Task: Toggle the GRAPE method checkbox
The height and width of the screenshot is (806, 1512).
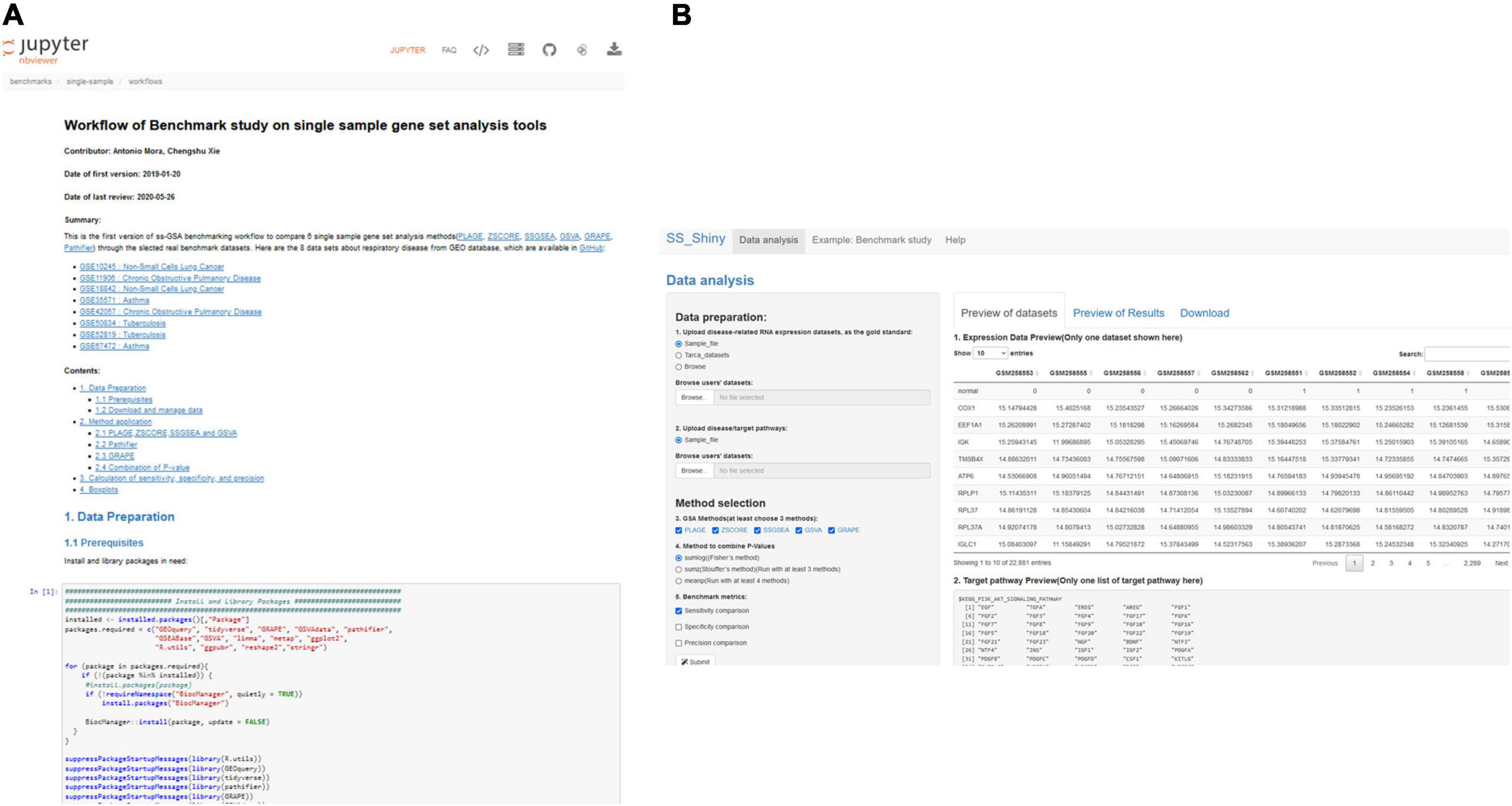Action: tap(831, 530)
